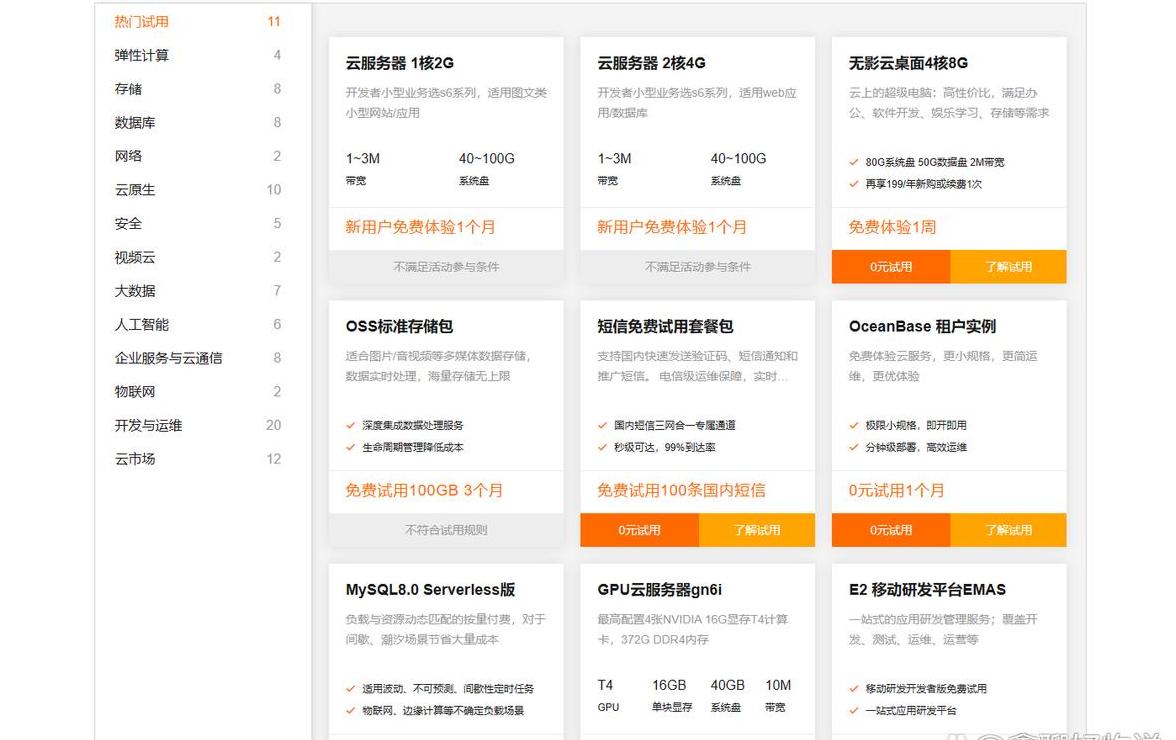Click 新用户免费体验1个月 on 云服务器 2核4G

click(x=672, y=227)
